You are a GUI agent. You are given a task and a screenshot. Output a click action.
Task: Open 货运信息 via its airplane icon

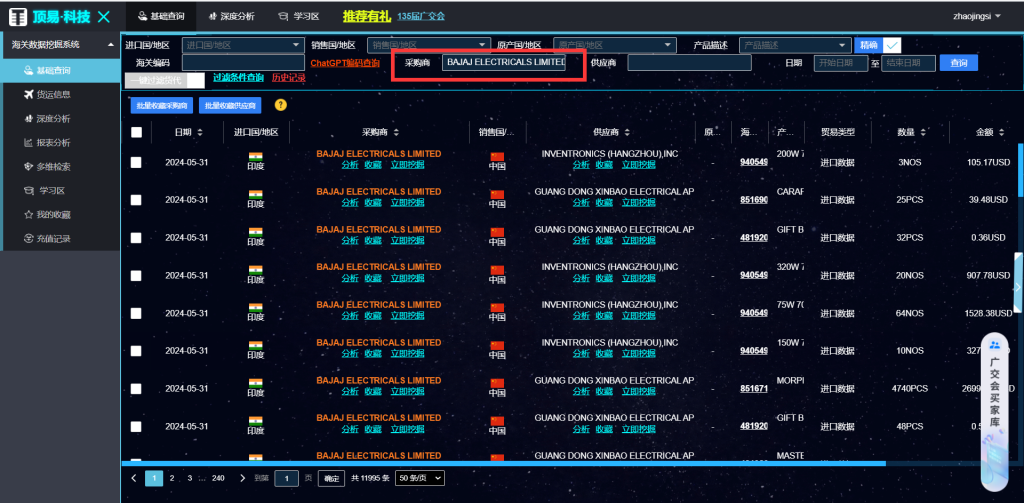[28, 94]
